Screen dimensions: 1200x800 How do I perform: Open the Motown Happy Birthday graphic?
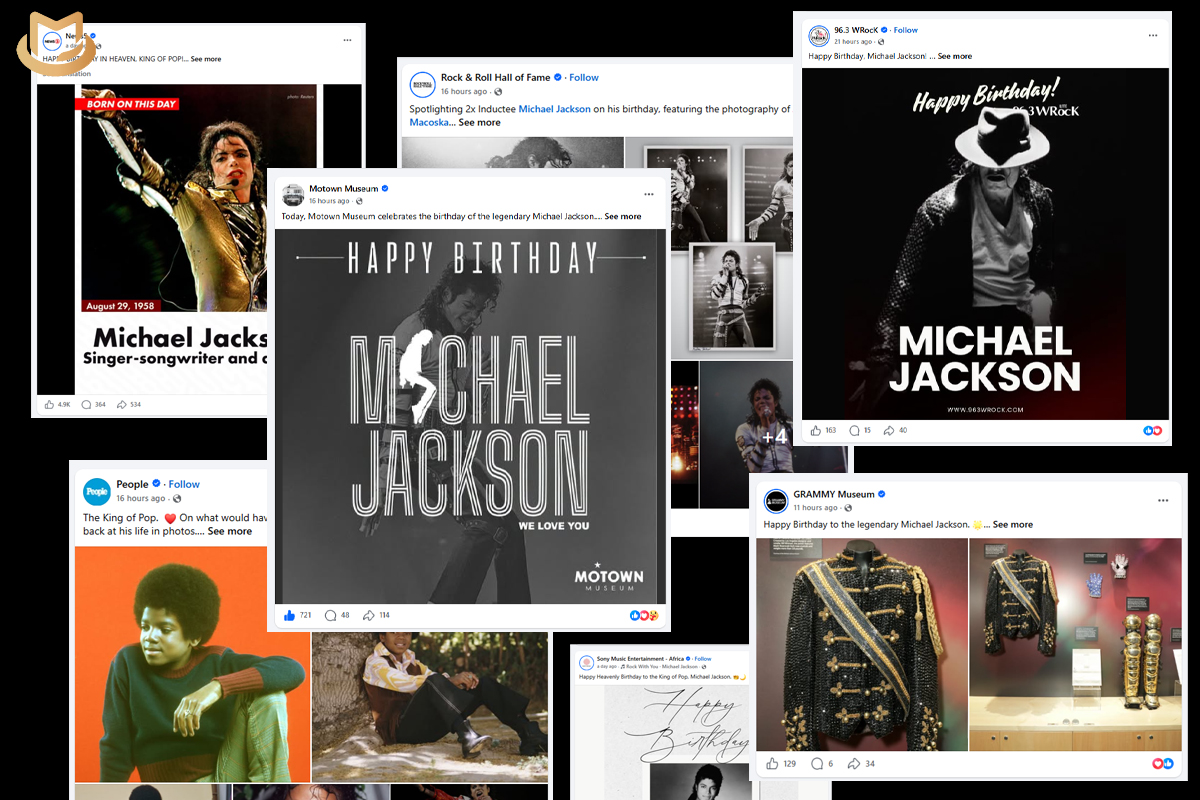pos(470,416)
